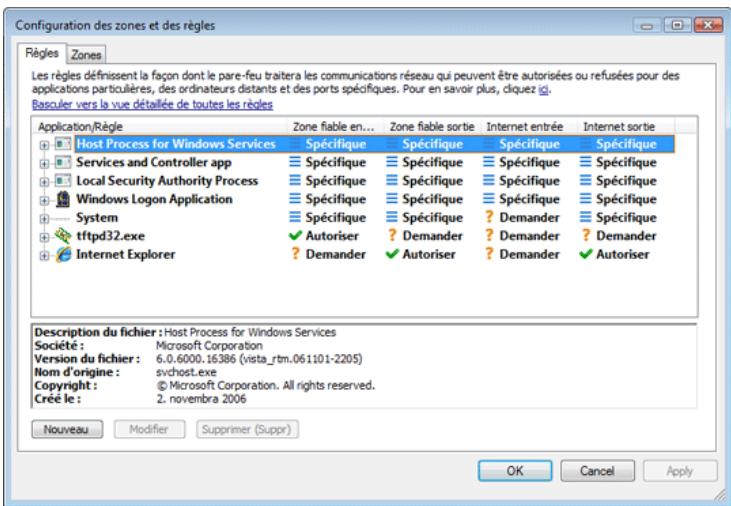Click System Zone fiable entrée Spécifique icon

pyautogui.click(x=295, y=217)
